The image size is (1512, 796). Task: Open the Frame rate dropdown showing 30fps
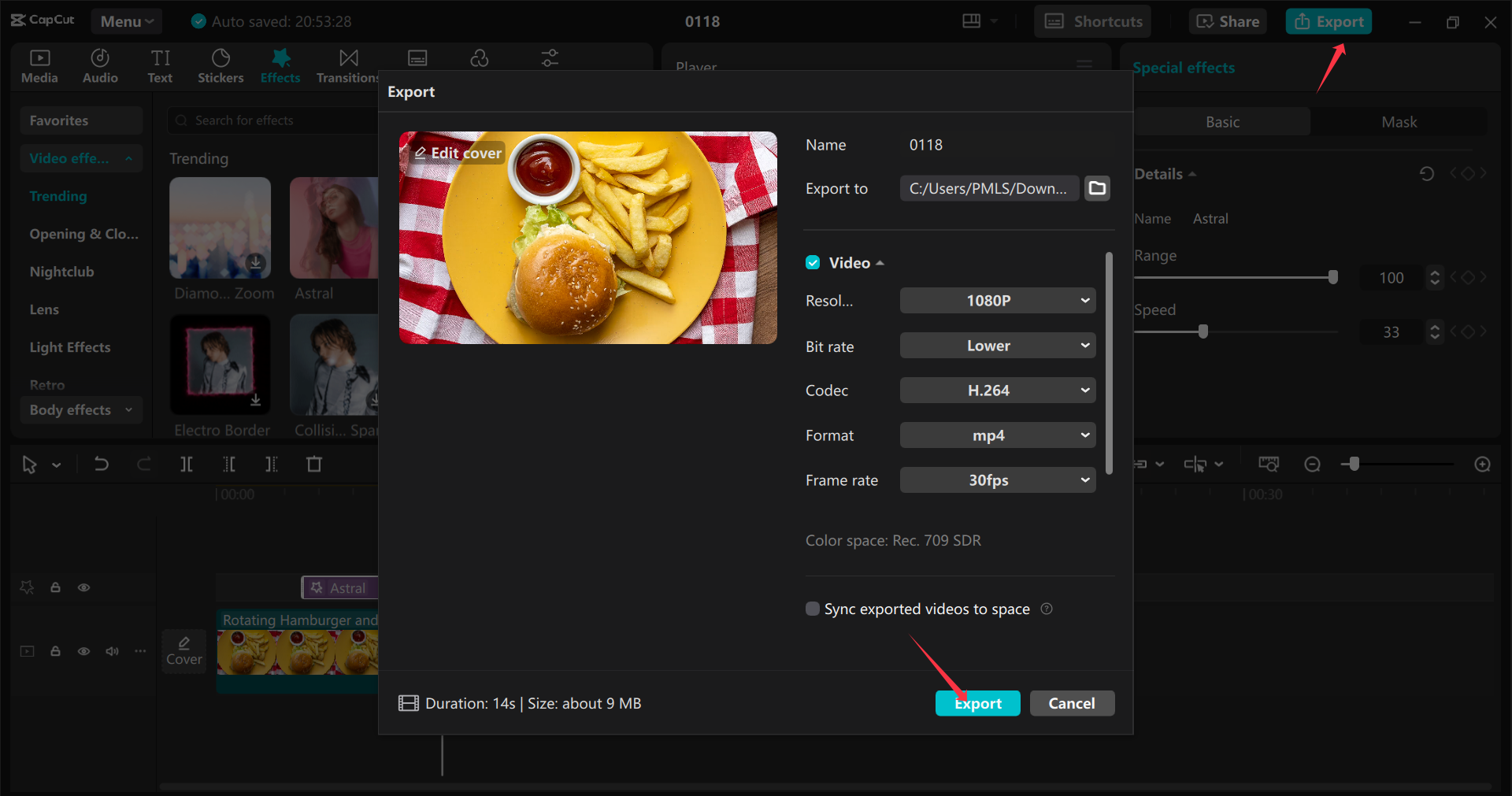pos(997,479)
